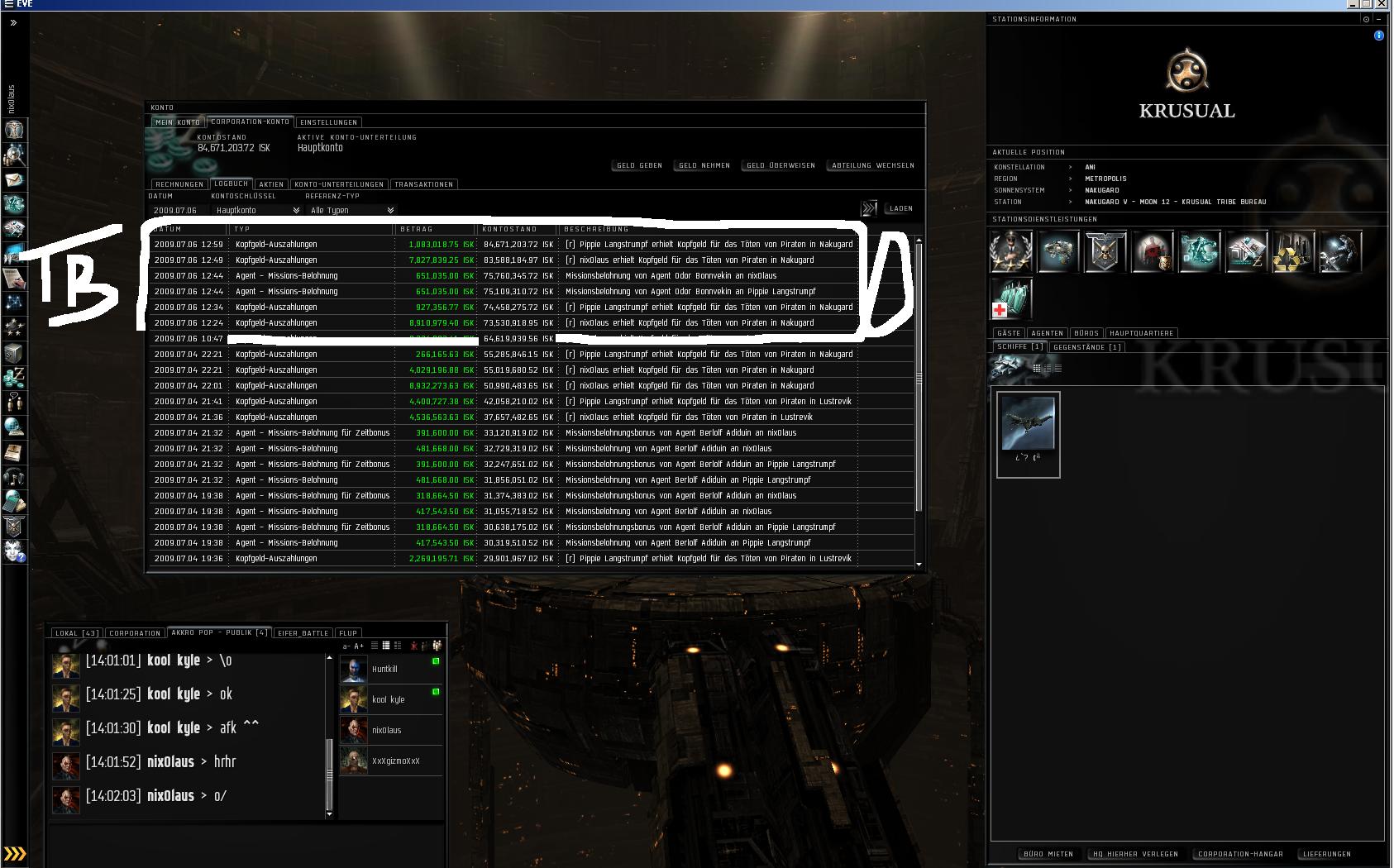Expand the sidebar with the top chevron

[x=13, y=23]
